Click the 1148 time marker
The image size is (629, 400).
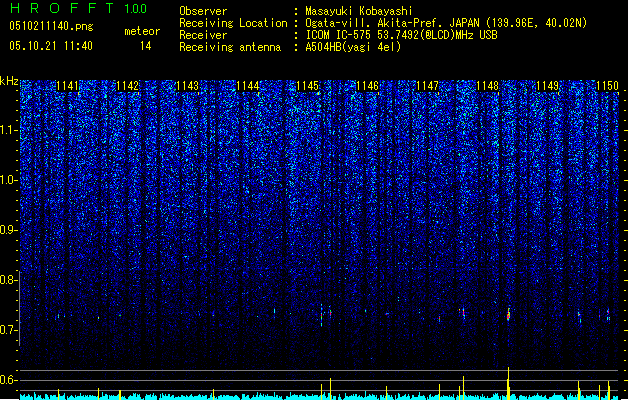488,86
